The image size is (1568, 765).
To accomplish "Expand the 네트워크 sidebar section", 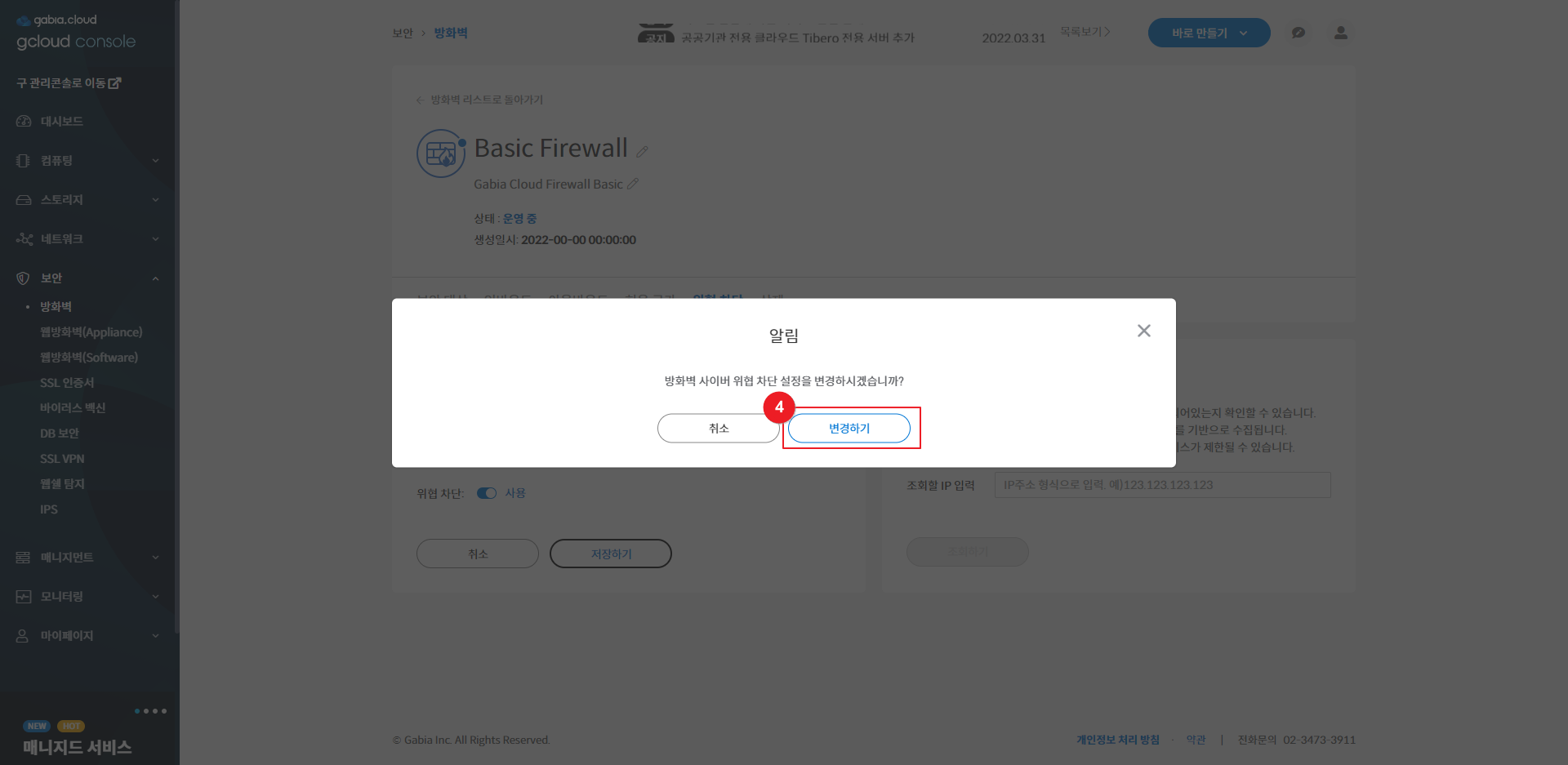I will (155, 239).
